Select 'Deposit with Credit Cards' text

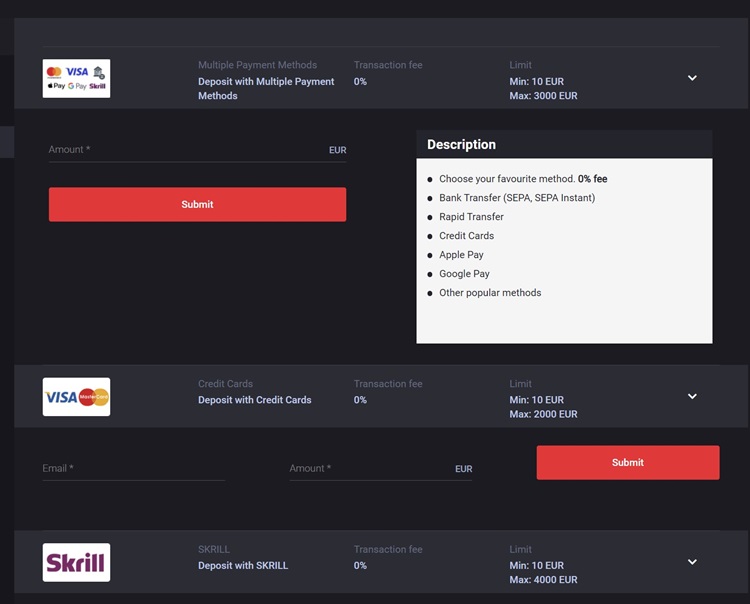click(x=254, y=400)
